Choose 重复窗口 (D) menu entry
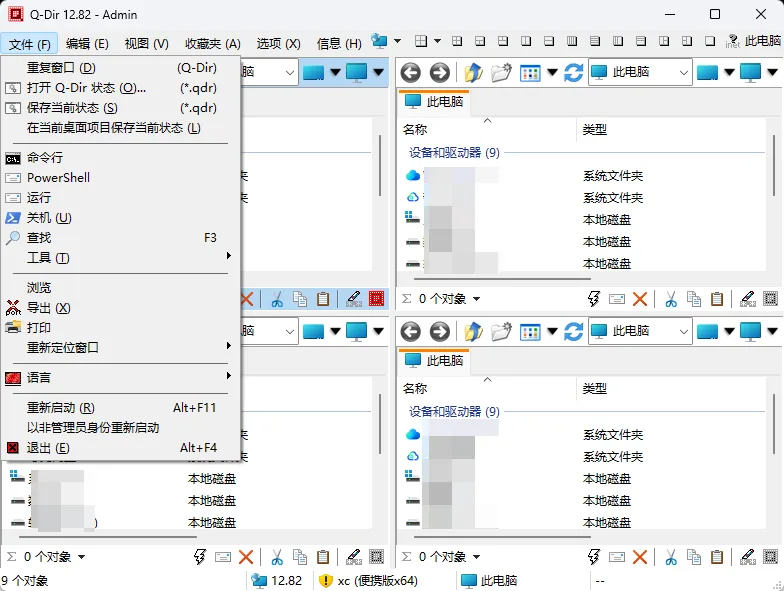Image resolution: width=784 pixels, height=591 pixels. [x=122, y=68]
